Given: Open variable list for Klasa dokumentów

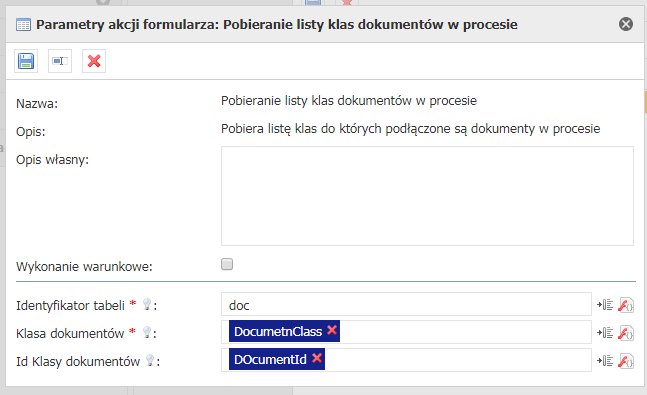Looking at the screenshot, I should (605, 333).
